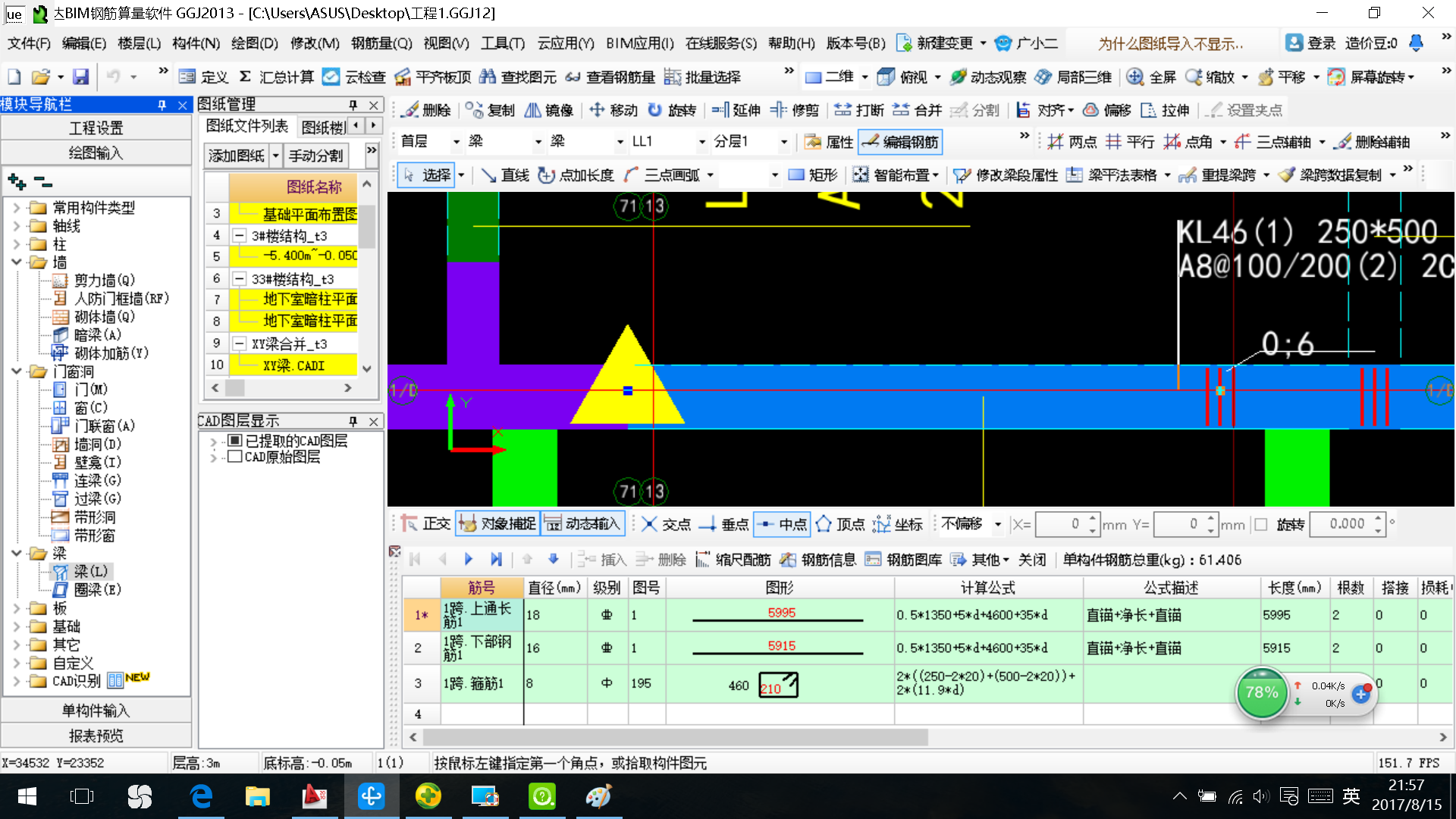1456x819 pixels.
Task: Click 平行 parallel aux-axis tool
Action: 1130,142
